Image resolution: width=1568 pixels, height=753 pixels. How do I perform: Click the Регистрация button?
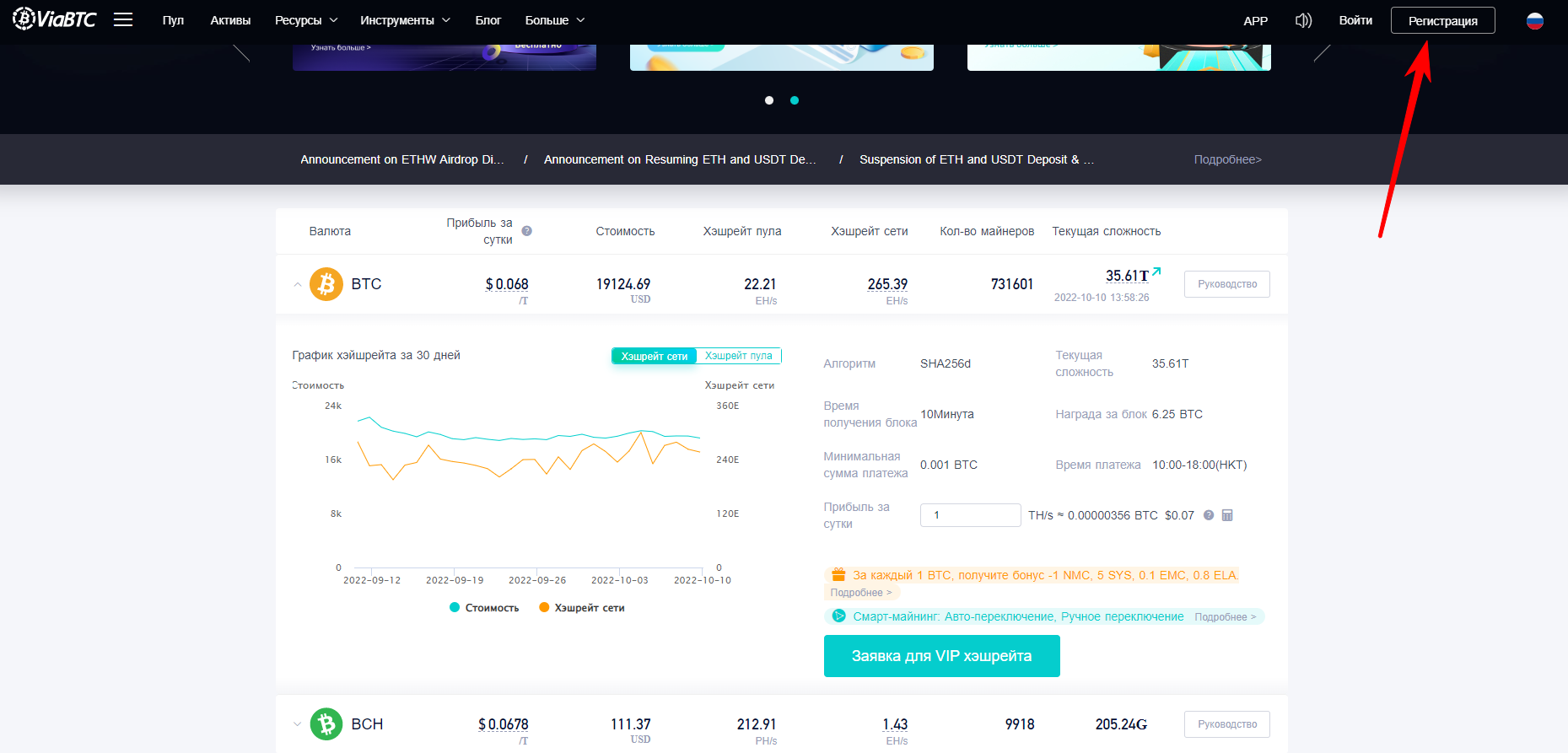click(1442, 20)
